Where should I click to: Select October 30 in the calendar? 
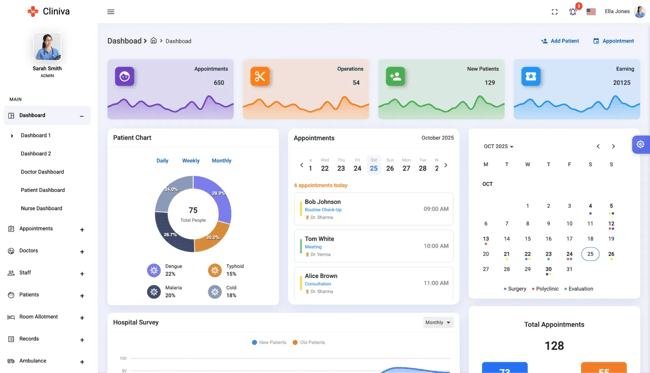tap(548, 270)
